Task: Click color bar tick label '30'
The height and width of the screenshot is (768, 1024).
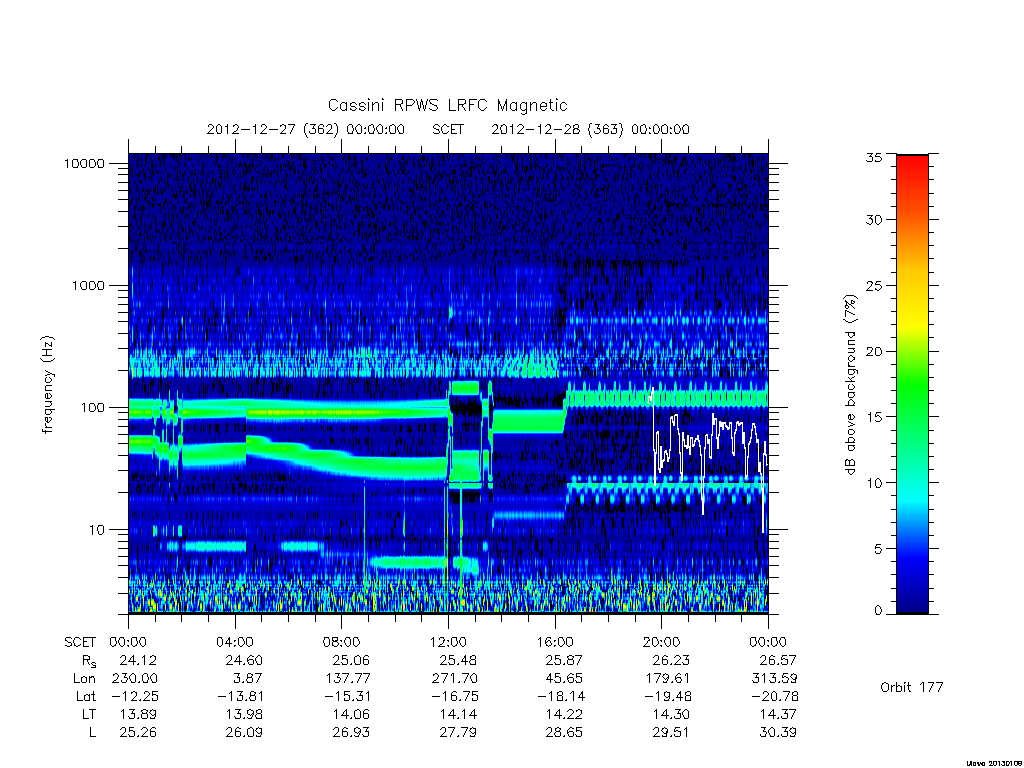Action: 873,219
